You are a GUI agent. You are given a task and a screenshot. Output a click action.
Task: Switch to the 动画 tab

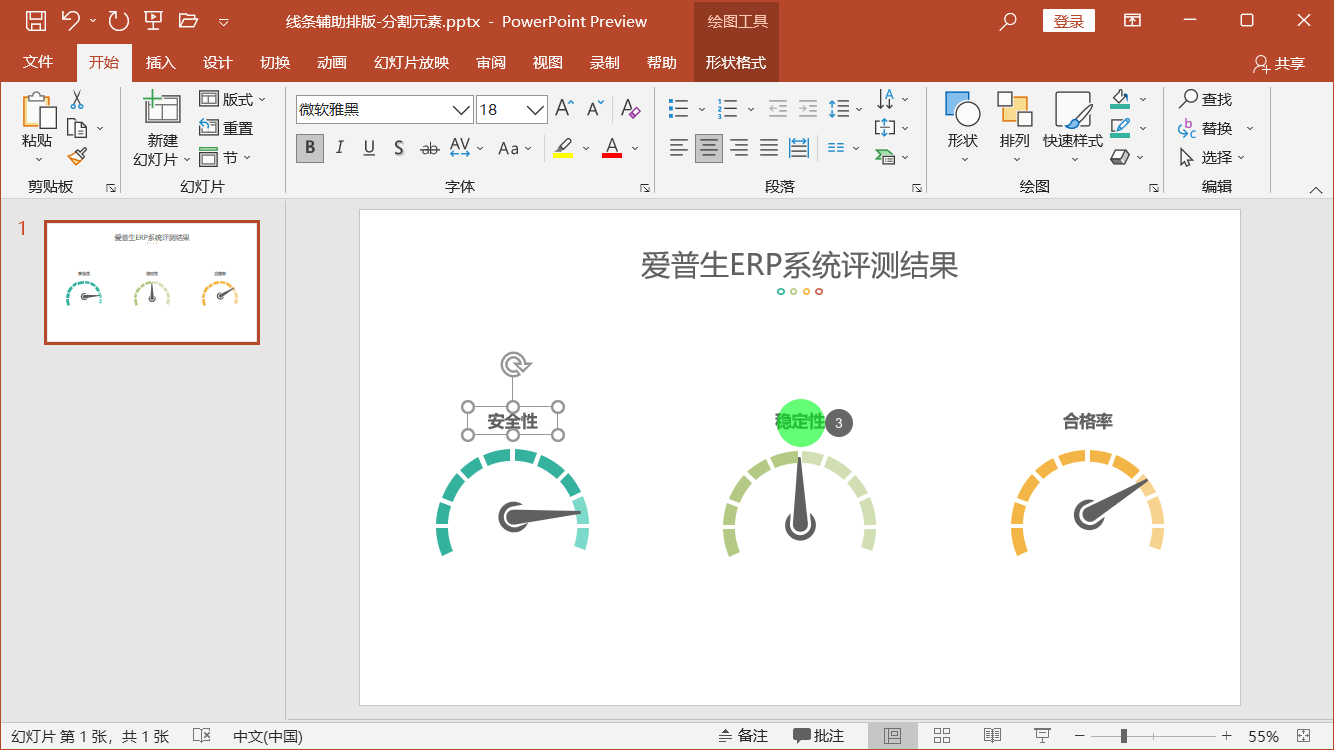pos(331,62)
